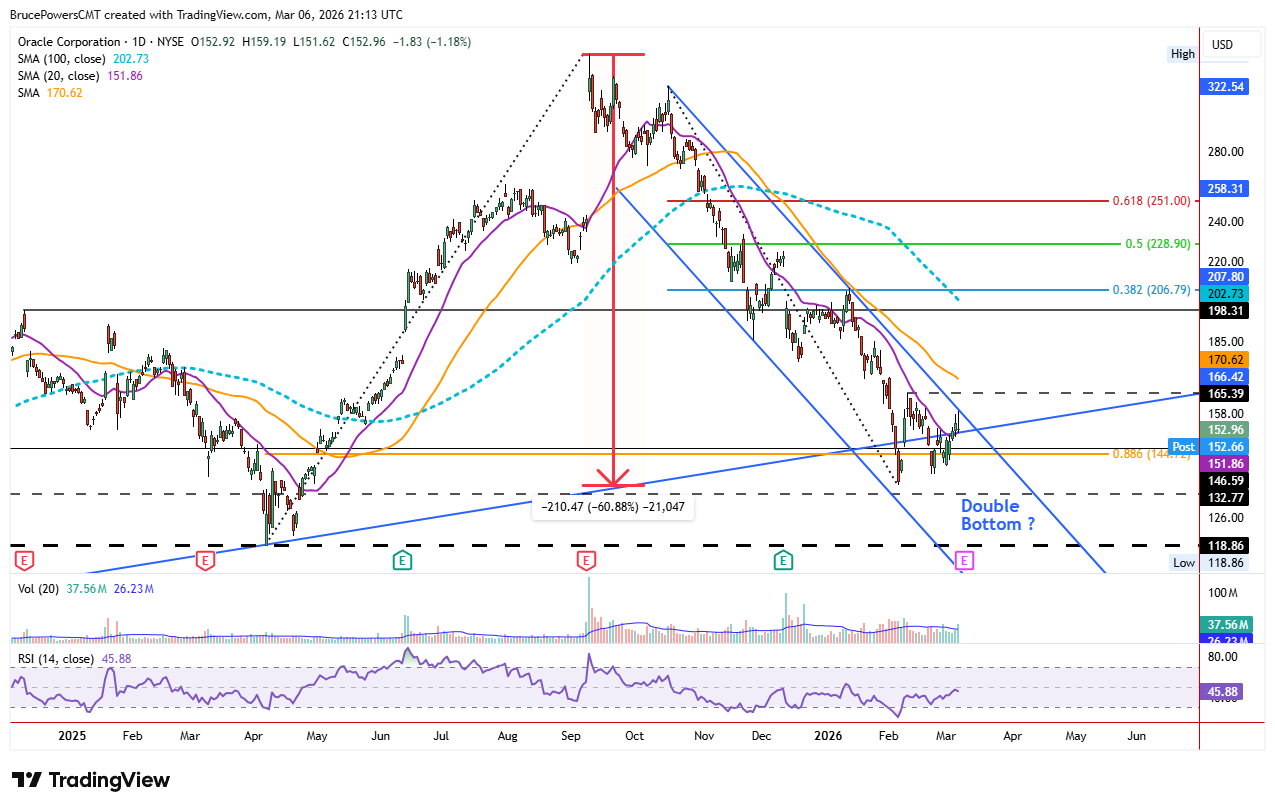Click the 240.00 price axis tick
This screenshot has width=1275, height=810.
point(1227,222)
